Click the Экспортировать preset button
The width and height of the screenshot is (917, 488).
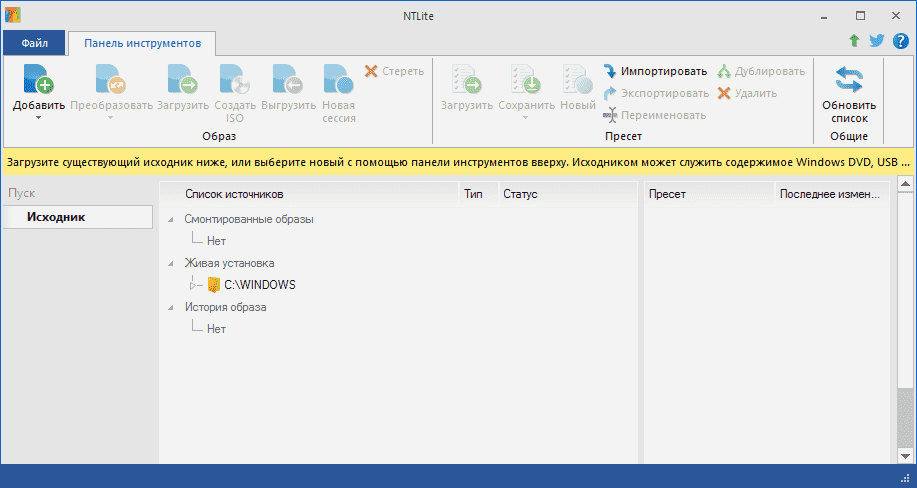coord(656,93)
